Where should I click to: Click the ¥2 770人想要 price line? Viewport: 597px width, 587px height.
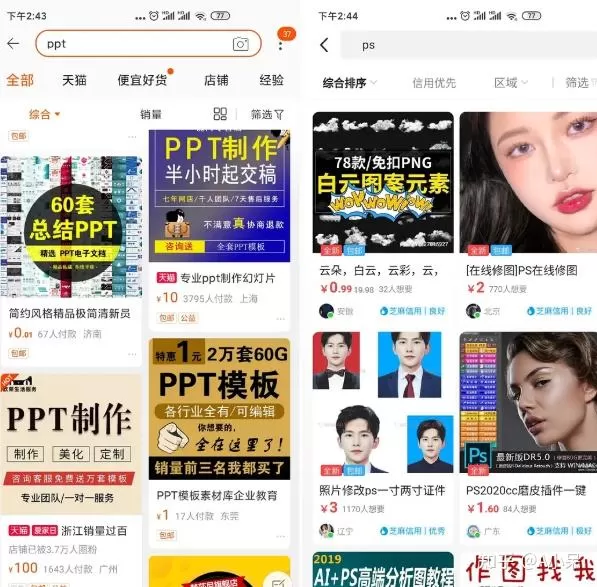coord(497,289)
